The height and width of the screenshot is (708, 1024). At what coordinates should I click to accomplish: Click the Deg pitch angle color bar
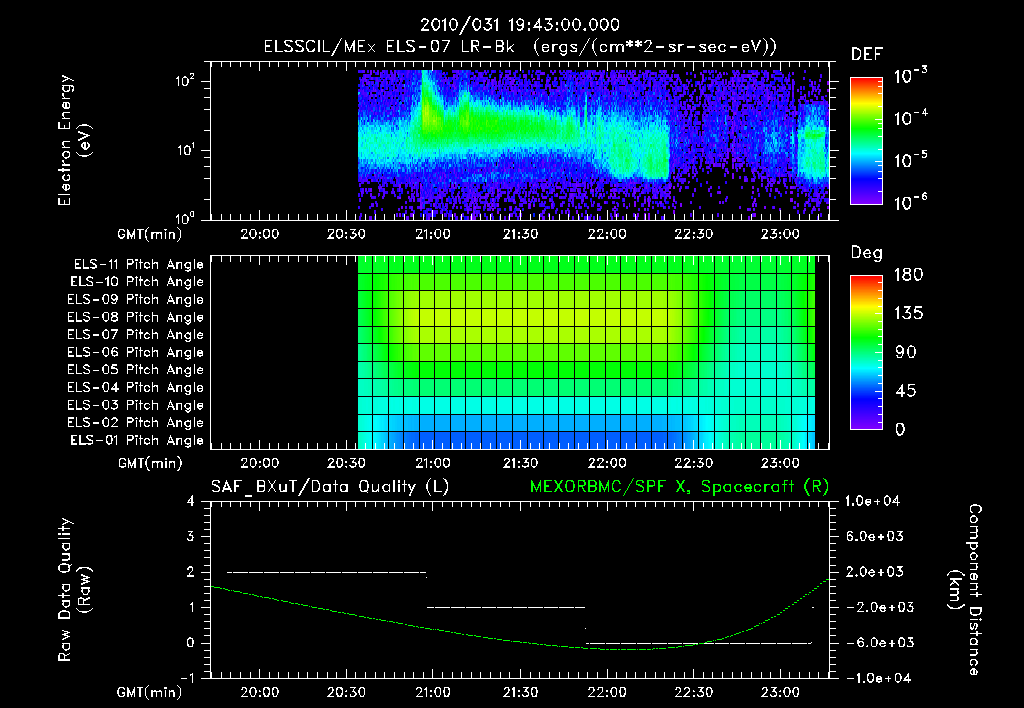(866, 352)
